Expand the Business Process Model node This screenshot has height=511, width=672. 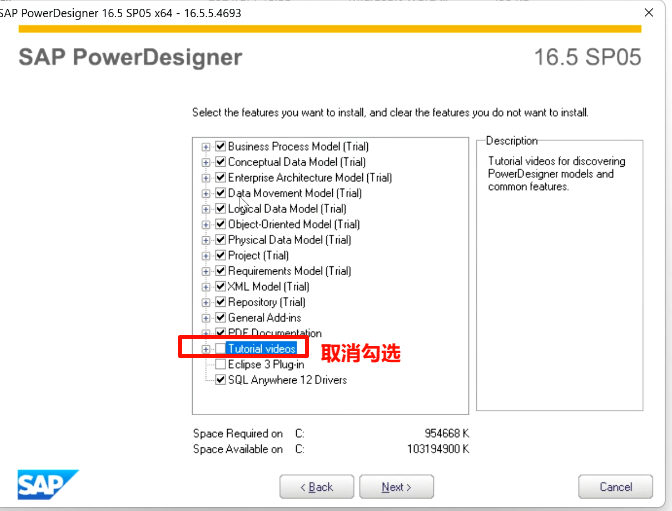206,146
